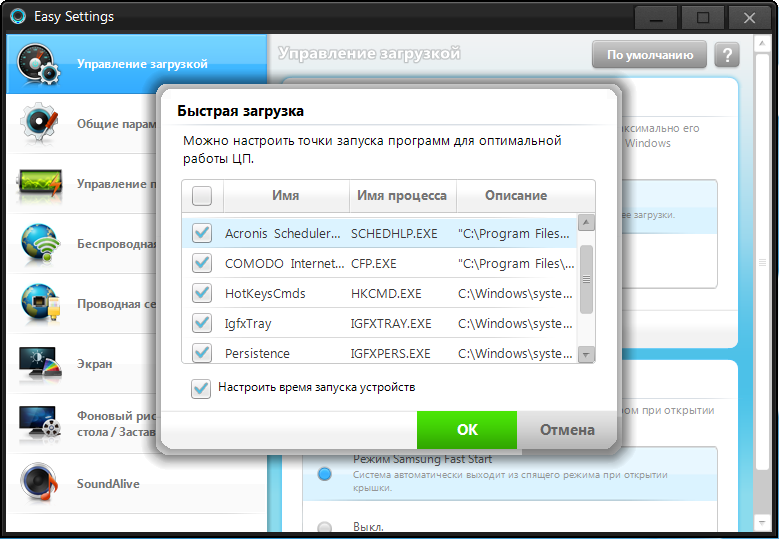
Task: Click the 'По умолчанию' button
Action: 649,55
